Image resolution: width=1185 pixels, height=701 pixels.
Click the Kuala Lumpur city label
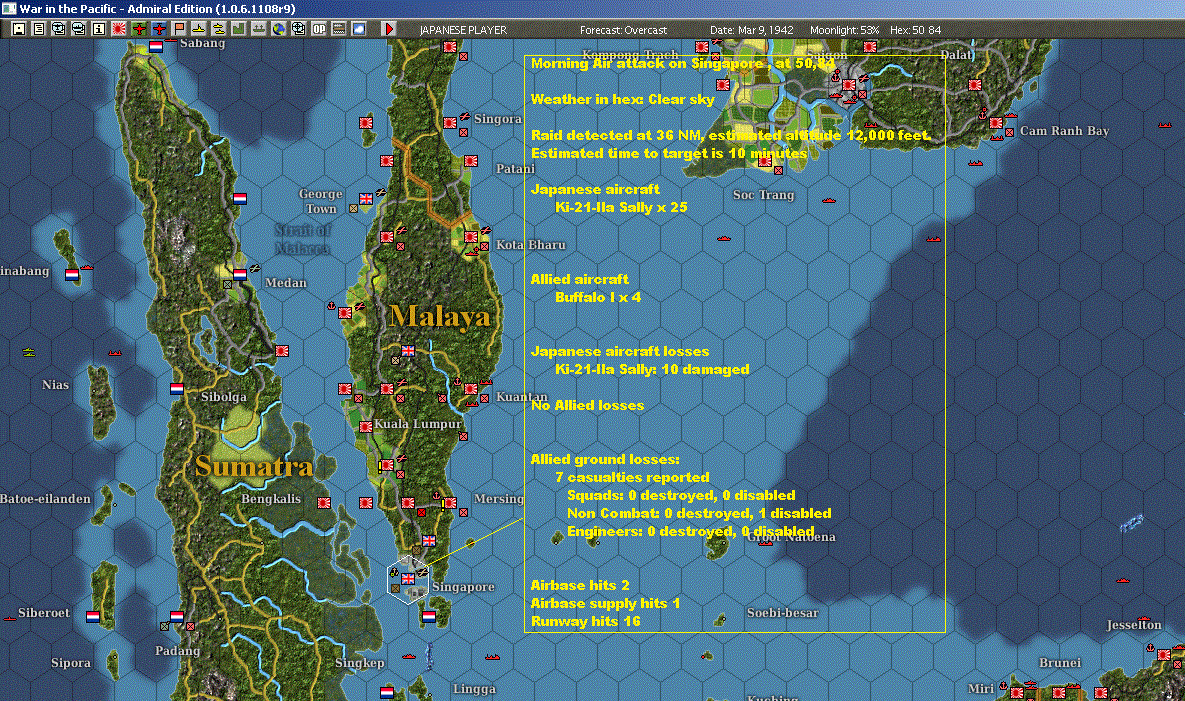click(418, 424)
